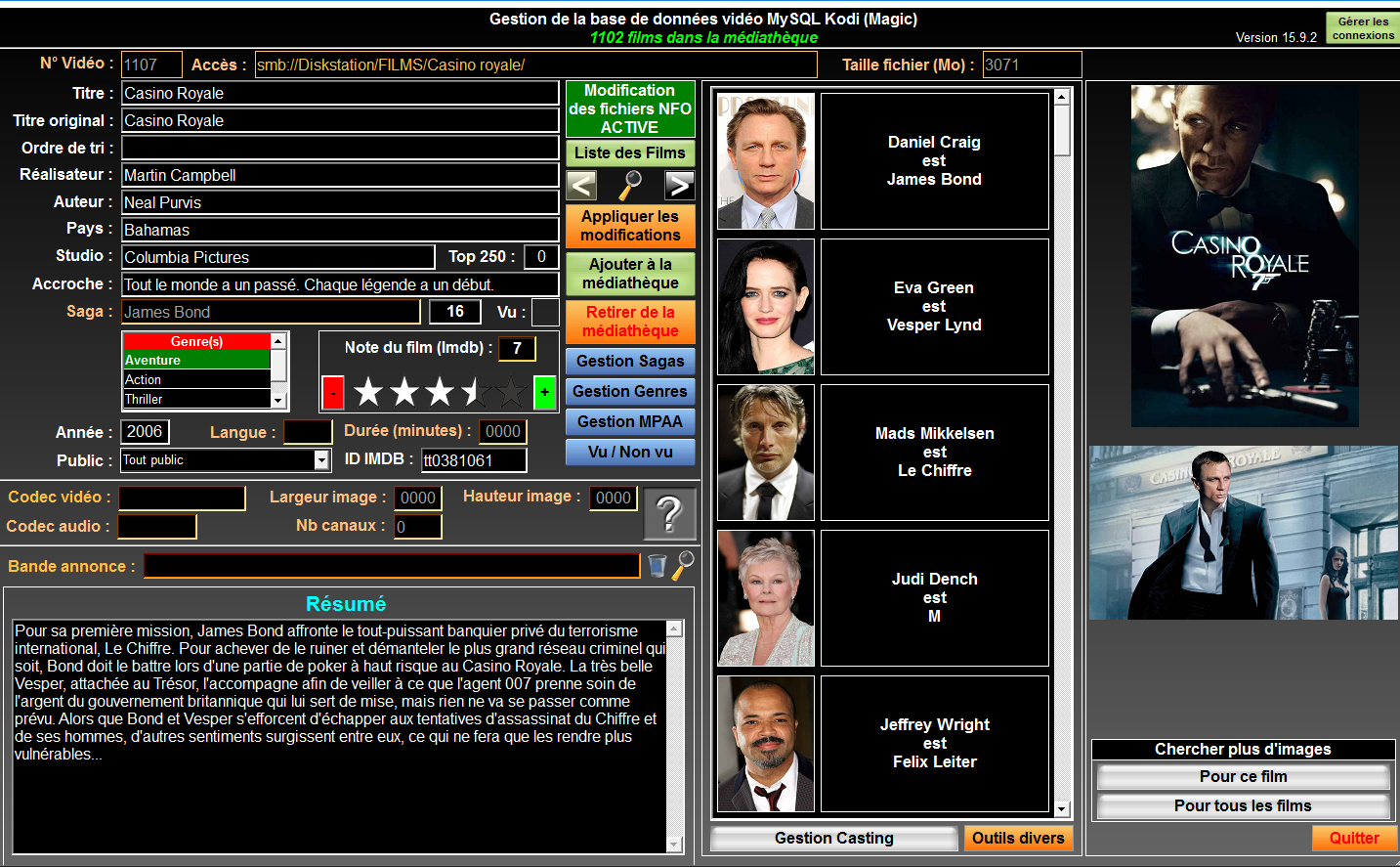
Task: Click Daniel Craig est James Bond text
Action: [x=934, y=160]
